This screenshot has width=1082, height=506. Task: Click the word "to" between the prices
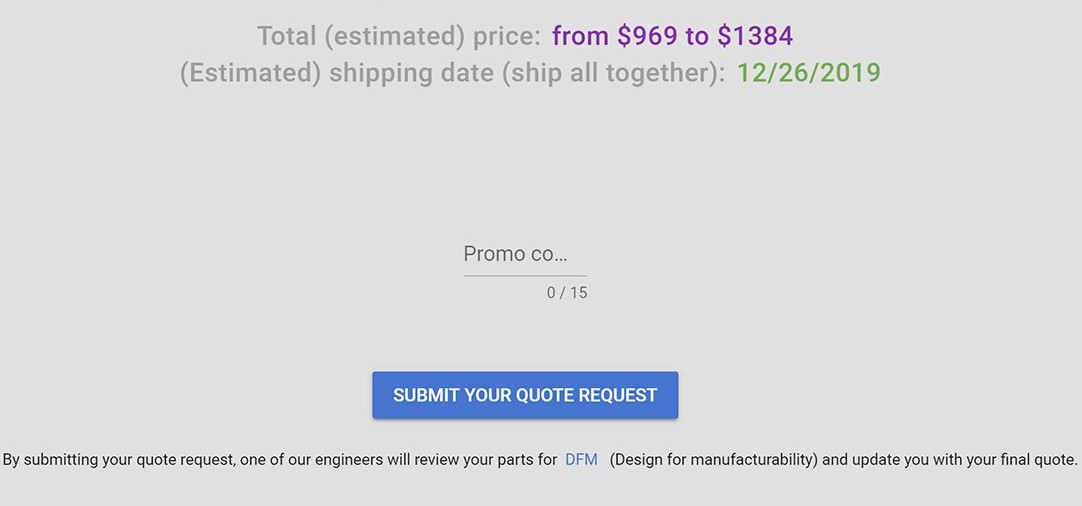pos(696,37)
